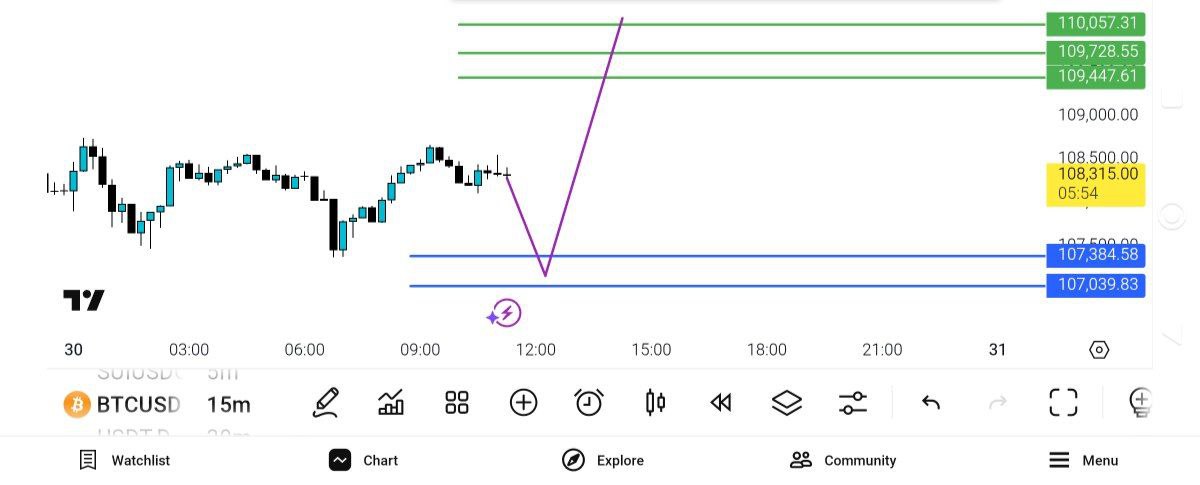Open chart settings sliders icon
The width and height of the screenshot is (1200, 485).
[853, 403]
